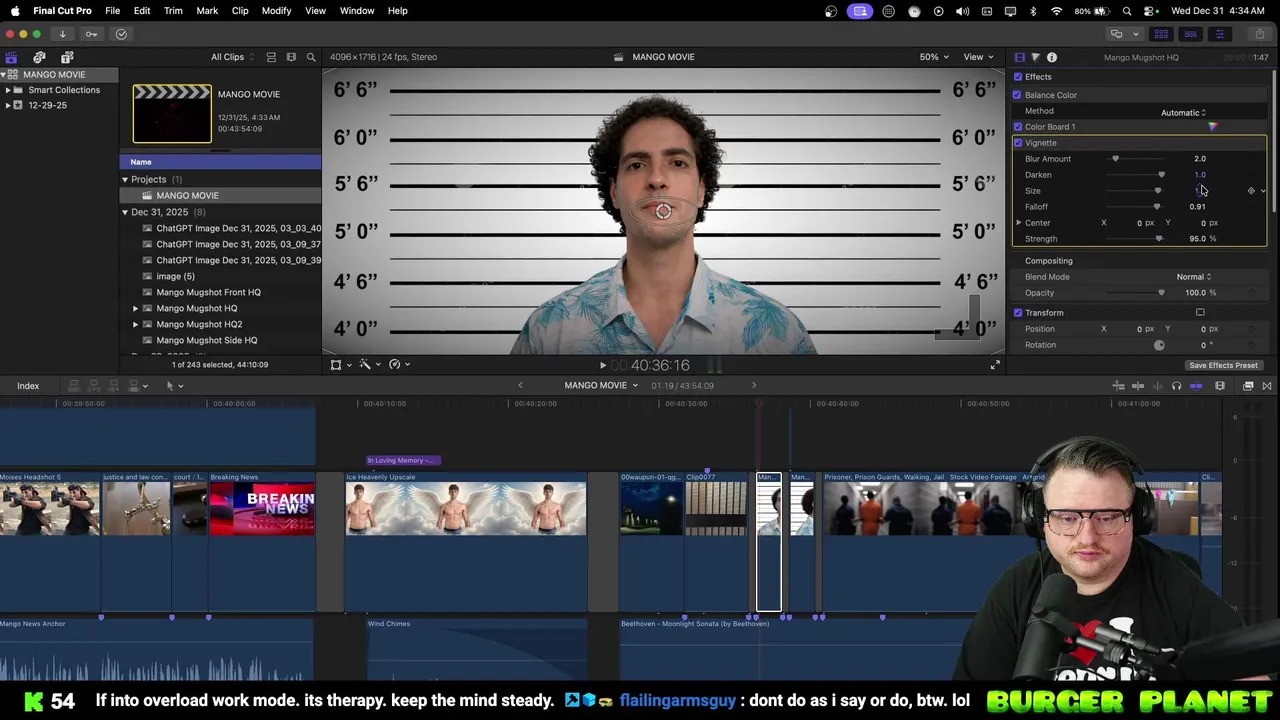Image resolution: width=1280 pixels, height=720 pixels.
Task: Uncheck the Transform checkbox
Action: click(x=1018, y=313)
